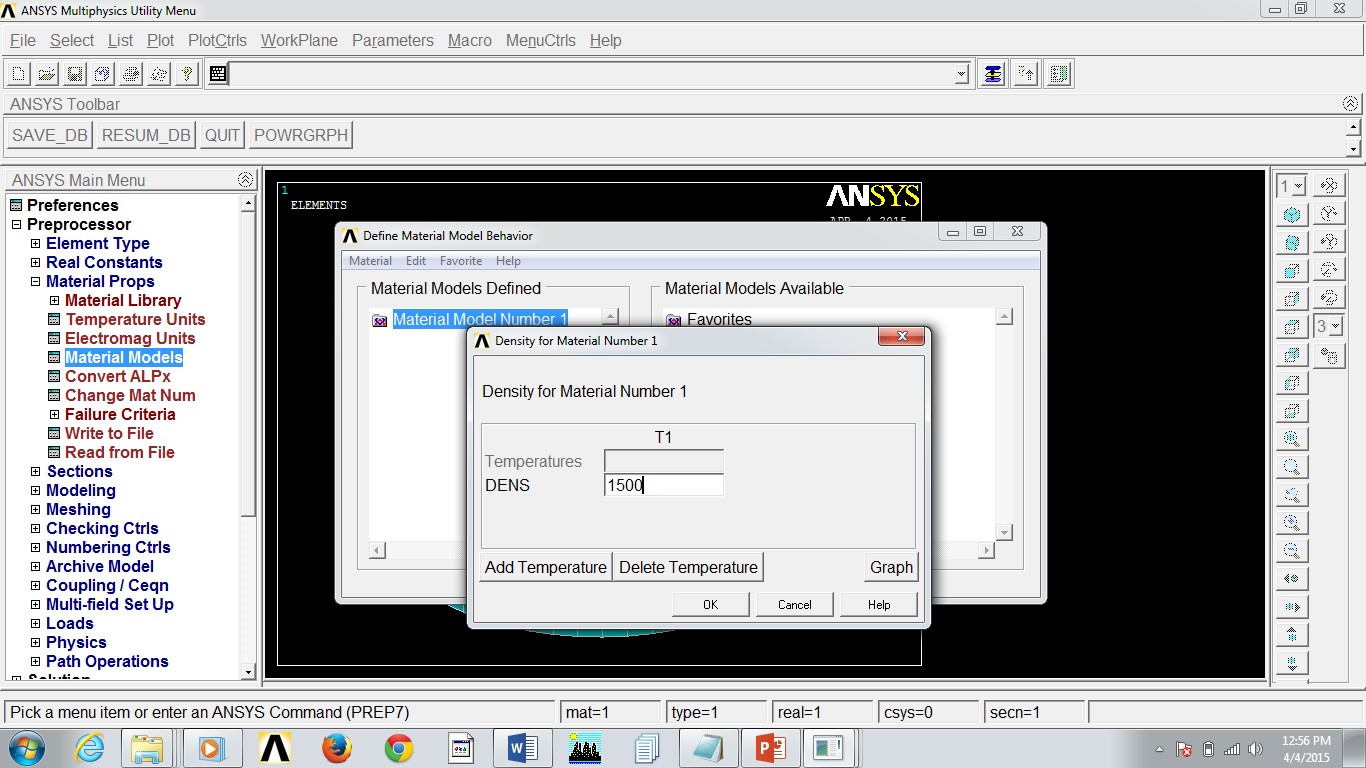
Task: Click the Pan Model Right arrow icon
Action: (x=1292, y=606)
